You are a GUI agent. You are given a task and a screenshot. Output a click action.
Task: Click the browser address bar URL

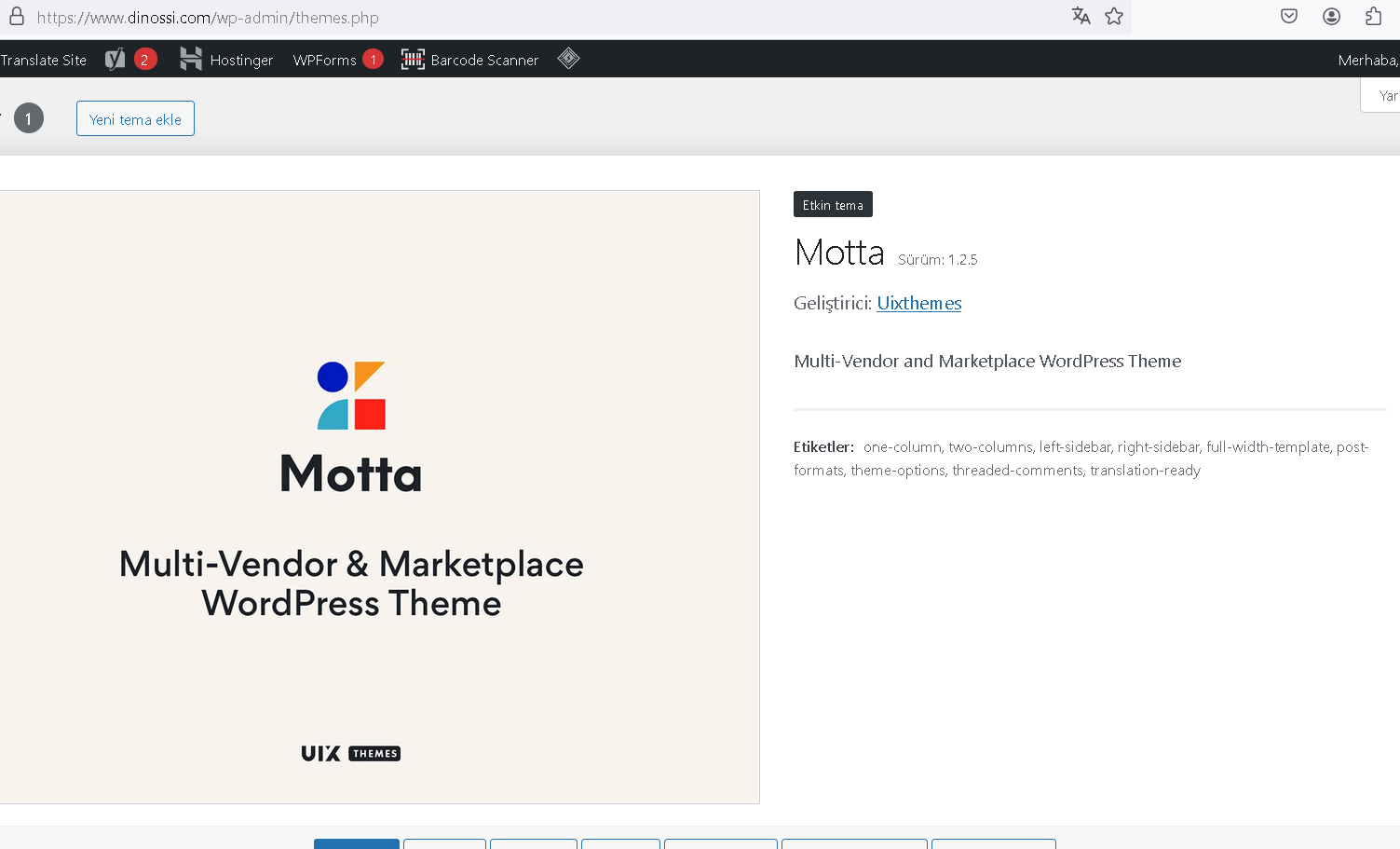[x=208, y=18]
